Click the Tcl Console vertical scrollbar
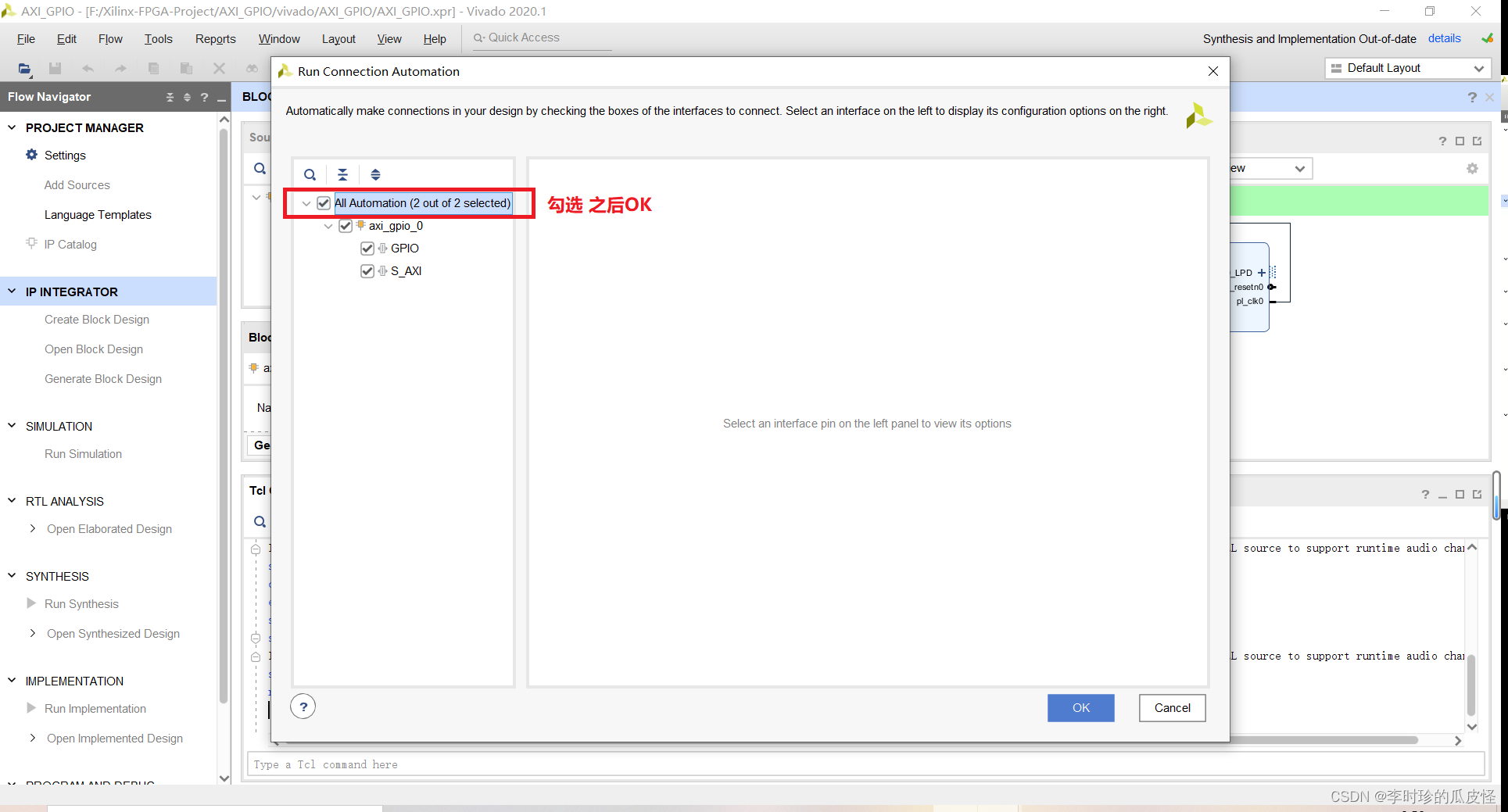The width and height of the screenshot is (1508, 812). pyautogui.click(x=1471, y=684)
